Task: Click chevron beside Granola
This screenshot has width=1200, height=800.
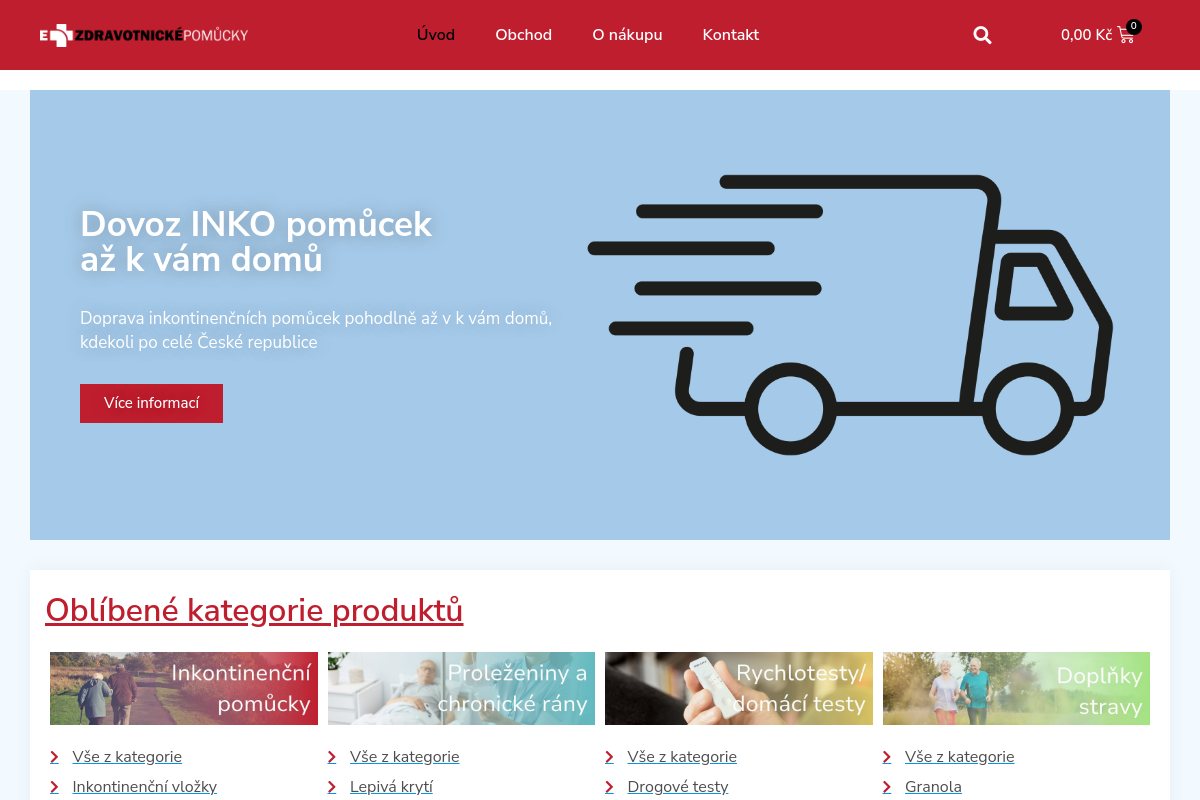Action: pyautogui.click(x=887, y=787)
